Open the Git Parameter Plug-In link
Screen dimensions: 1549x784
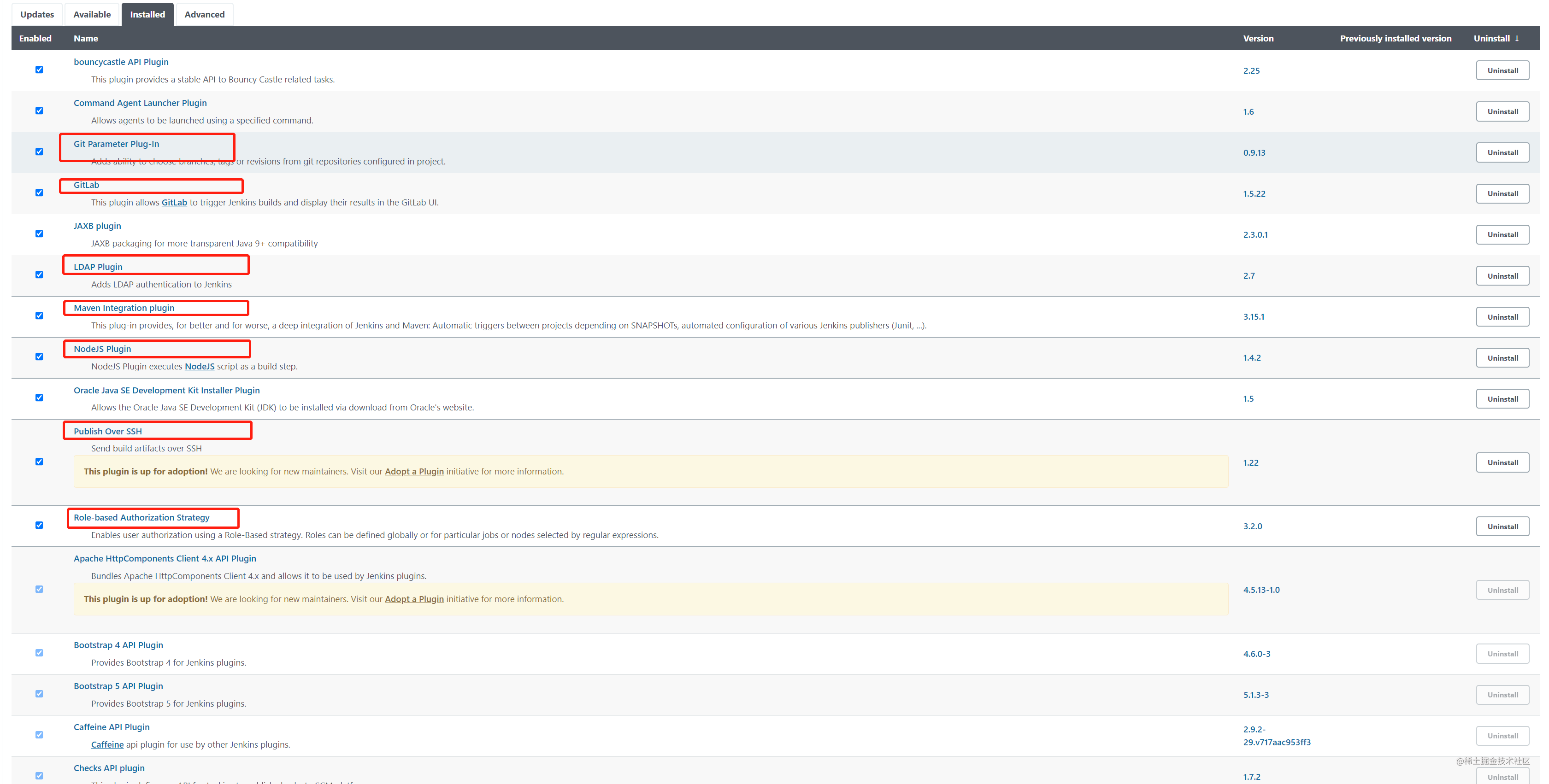[116, 144]
